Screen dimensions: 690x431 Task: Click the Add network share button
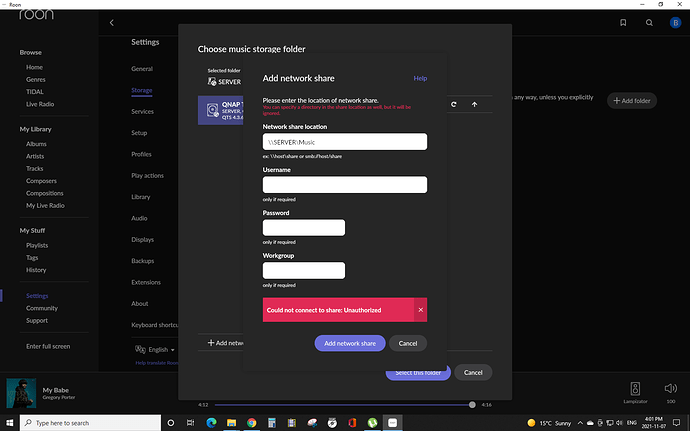350,343
